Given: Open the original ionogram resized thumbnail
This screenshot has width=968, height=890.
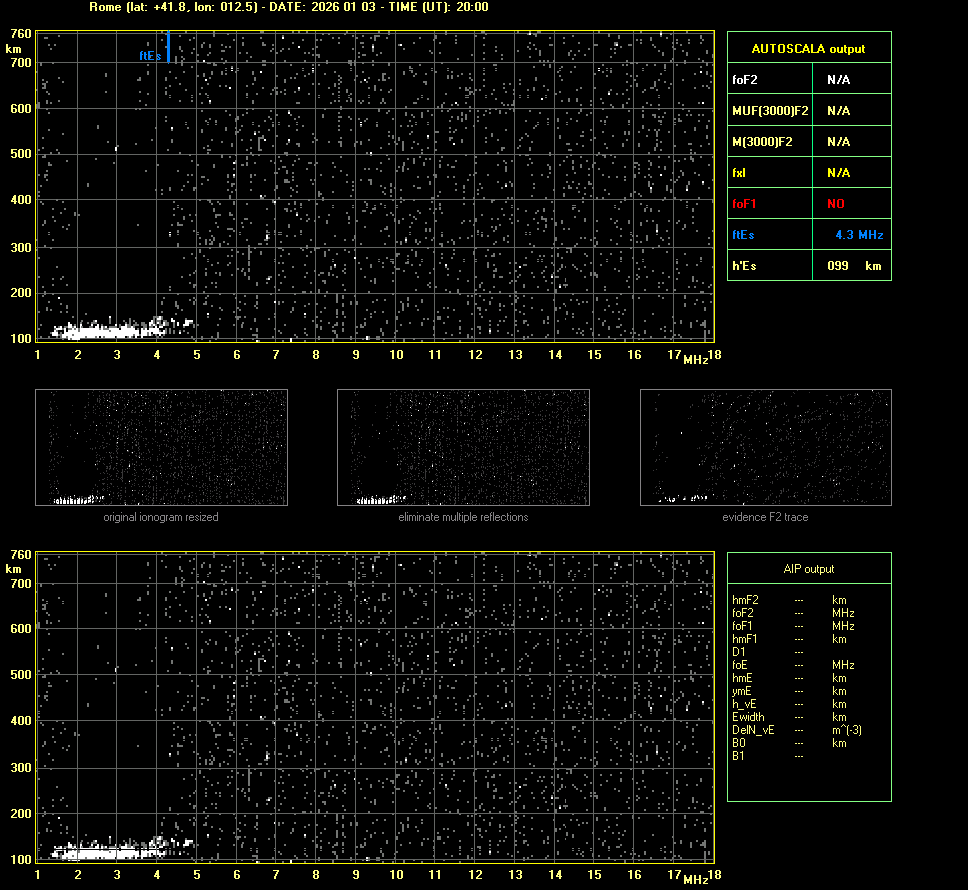Looking at the screenshot, I should (x=161, y=447).
